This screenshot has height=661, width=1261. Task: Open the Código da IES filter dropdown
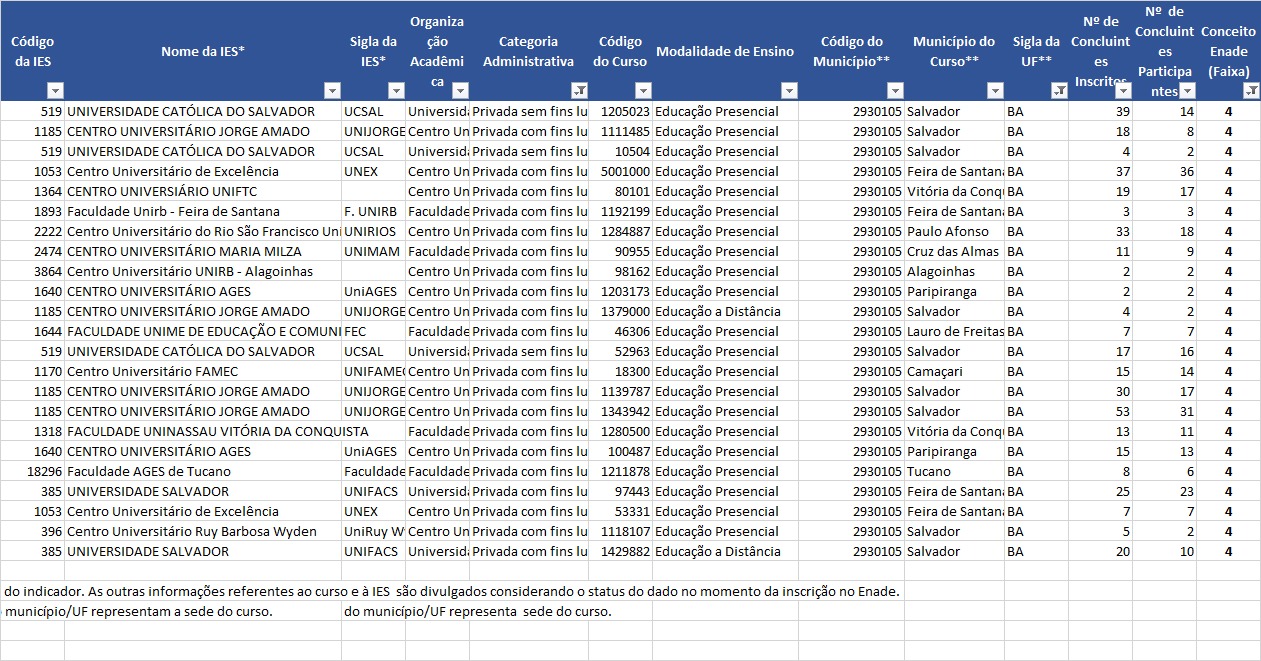54,91
